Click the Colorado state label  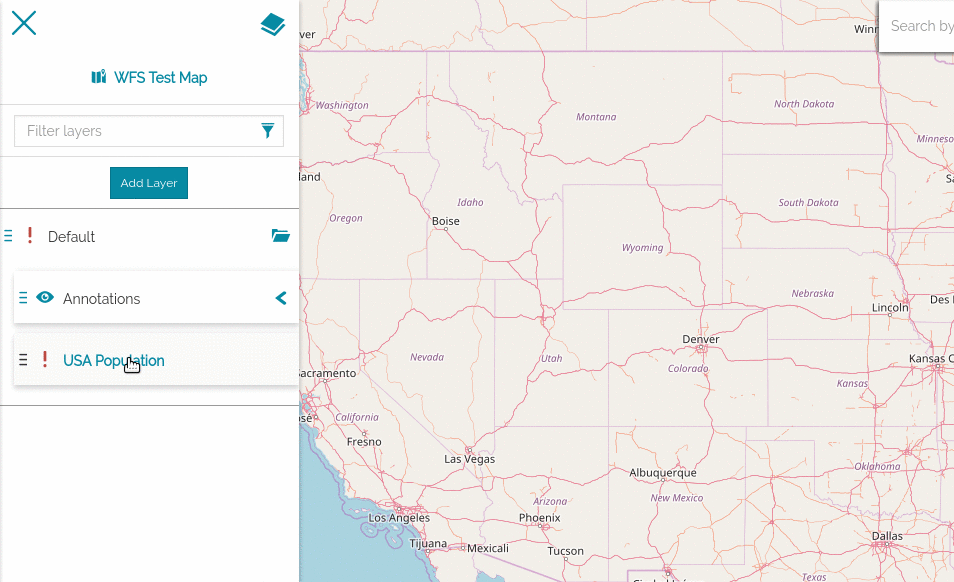(688, 369)
